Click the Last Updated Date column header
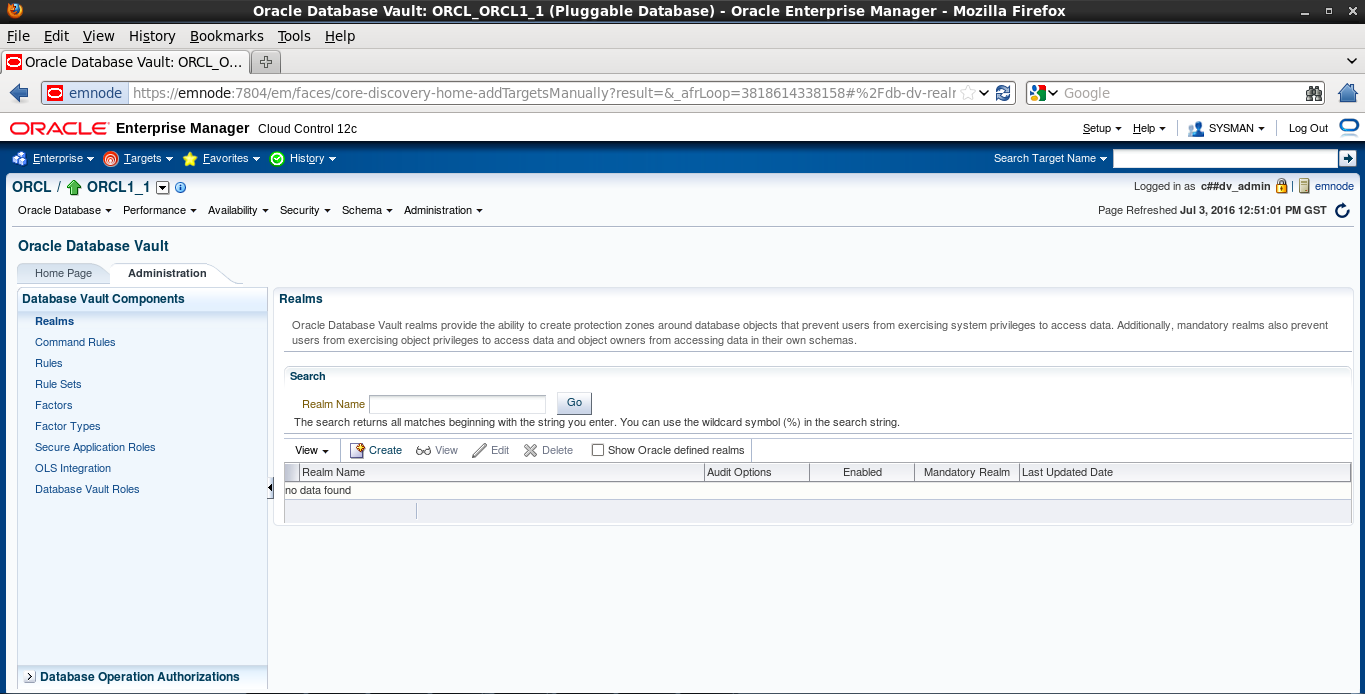1365x694 pixels. pyautogui.click(x=1185, y=472)
